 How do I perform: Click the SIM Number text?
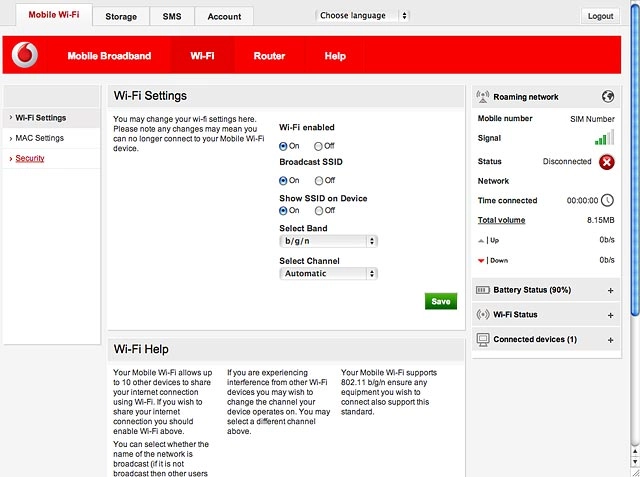click(x=592, y=119)
